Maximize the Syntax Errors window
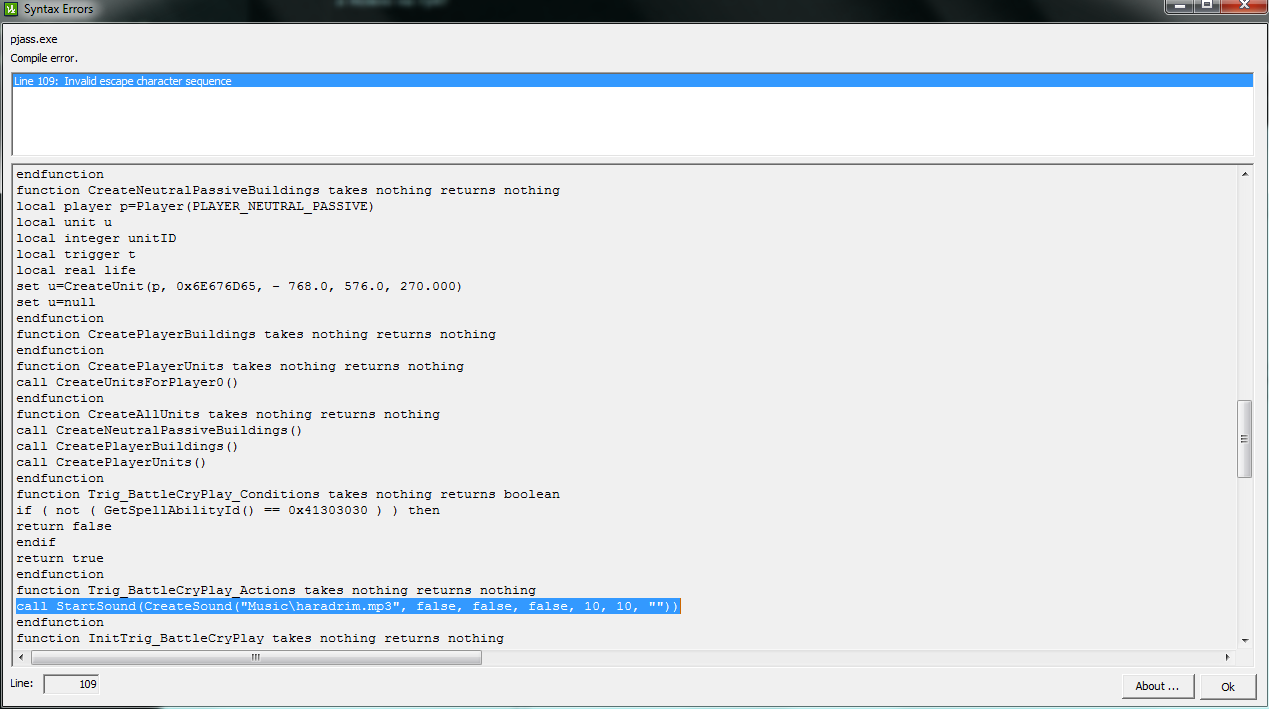Viewport: 1269px width, 709px height. click(x=1207, y=6)
